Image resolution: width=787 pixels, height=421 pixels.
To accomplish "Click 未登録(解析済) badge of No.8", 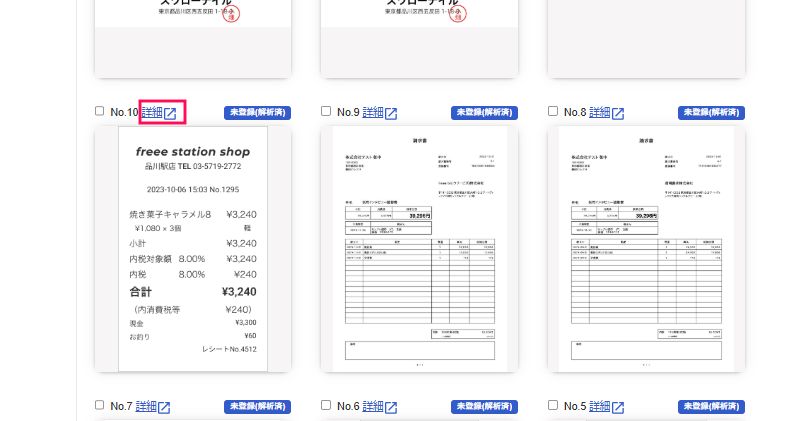I will (711, 112).
